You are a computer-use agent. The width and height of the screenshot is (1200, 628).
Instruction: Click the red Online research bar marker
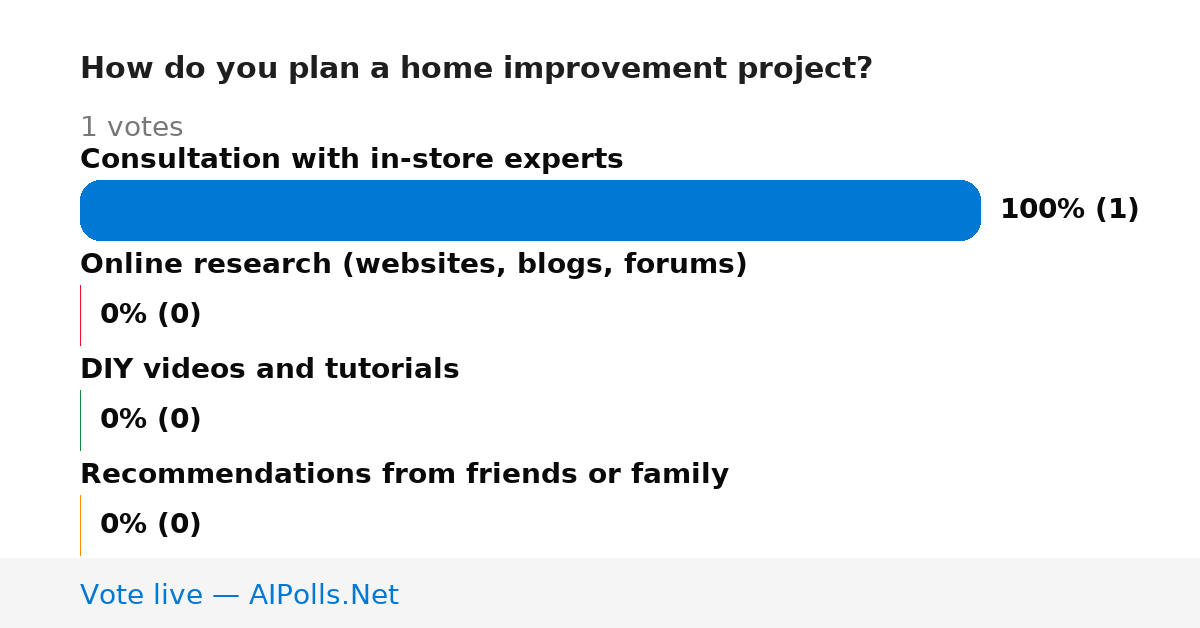click(80, 315)
